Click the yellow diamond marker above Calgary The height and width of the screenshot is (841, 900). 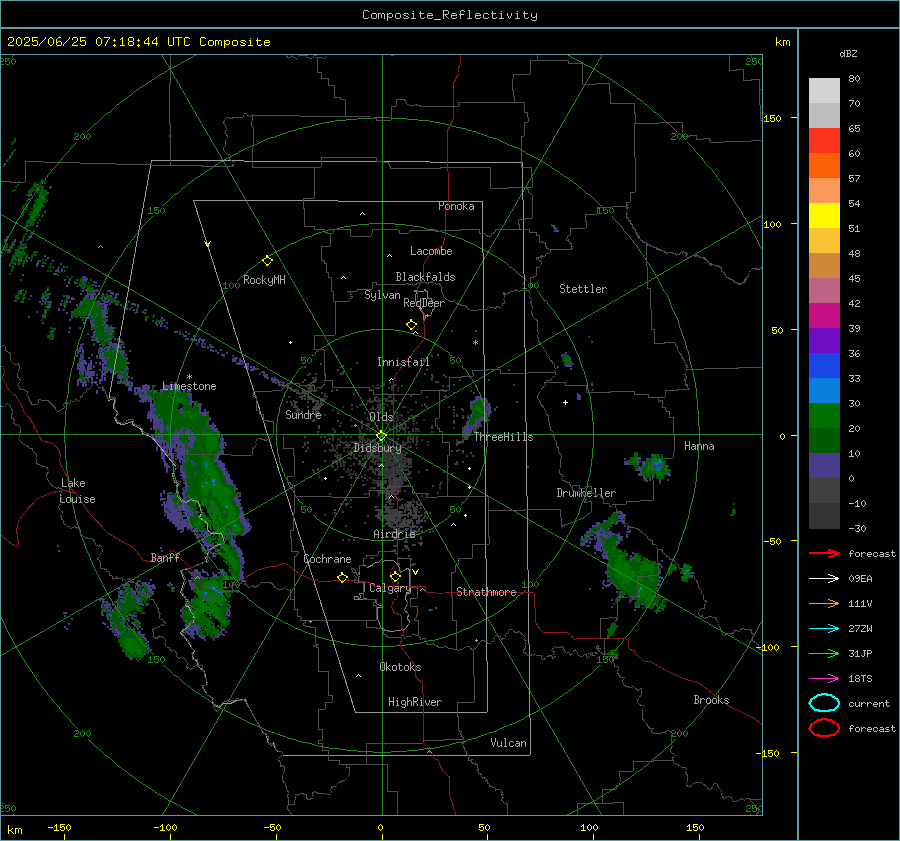coord(395,576)
